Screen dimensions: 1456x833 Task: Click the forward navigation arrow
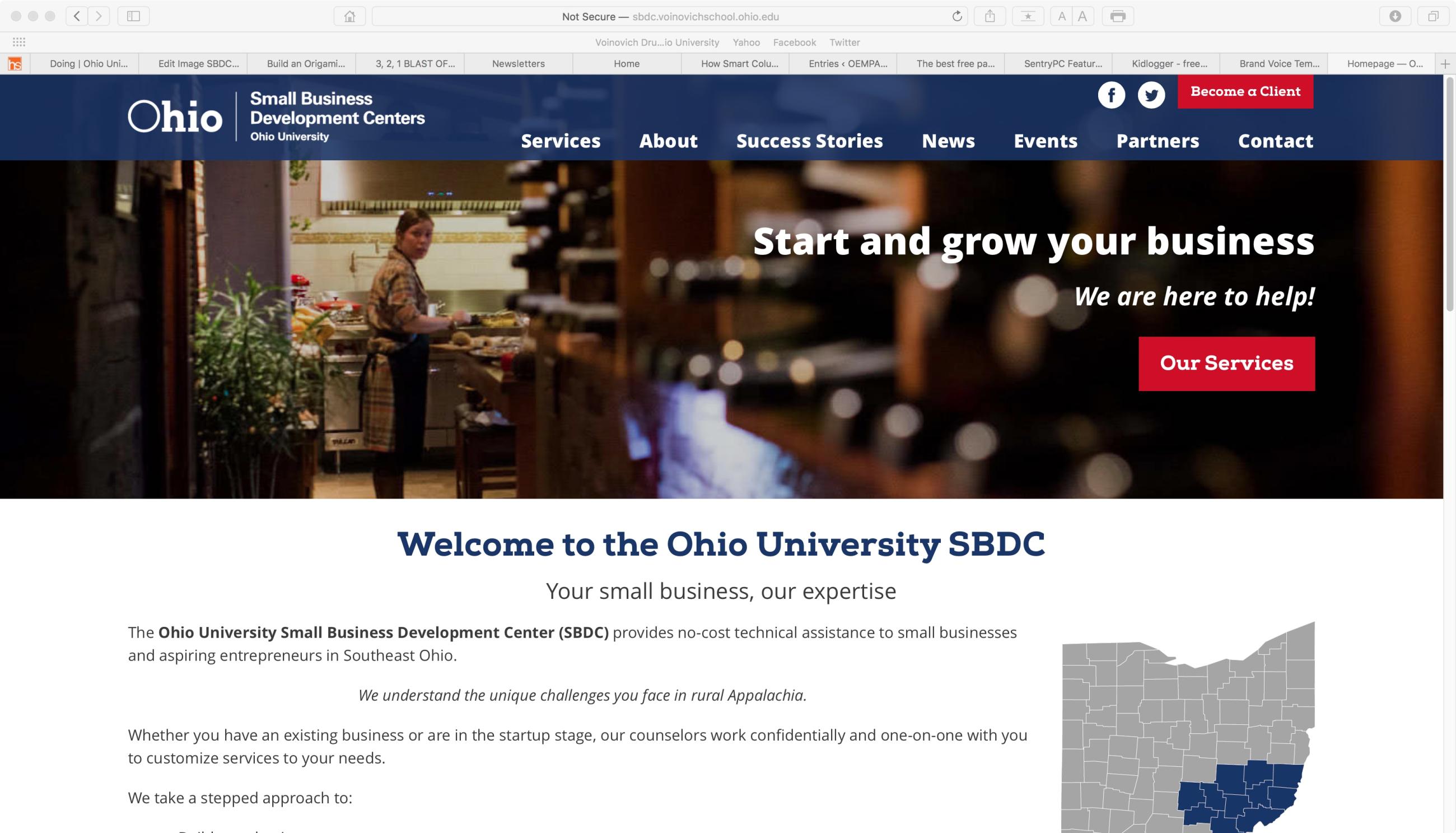[98, 16]
